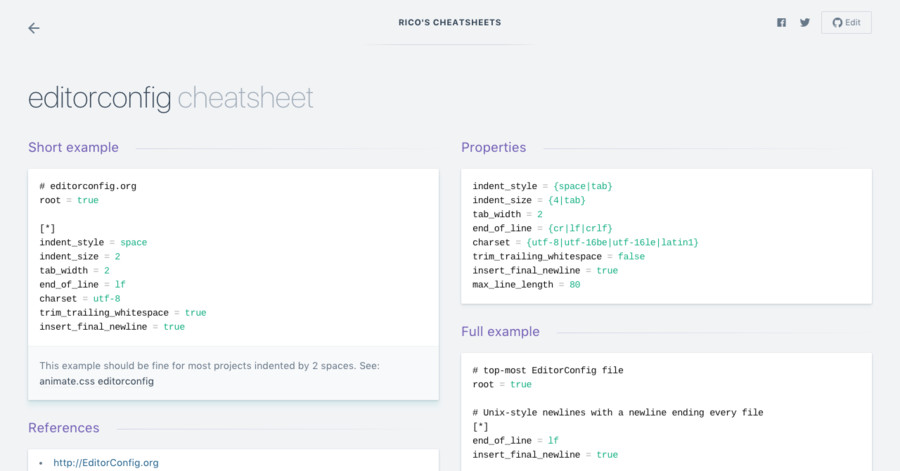The width and height of the screenshot is (900, 471).
Task: Click the trim_trailing_whitespace = false property
Action: tap(558, 256)
